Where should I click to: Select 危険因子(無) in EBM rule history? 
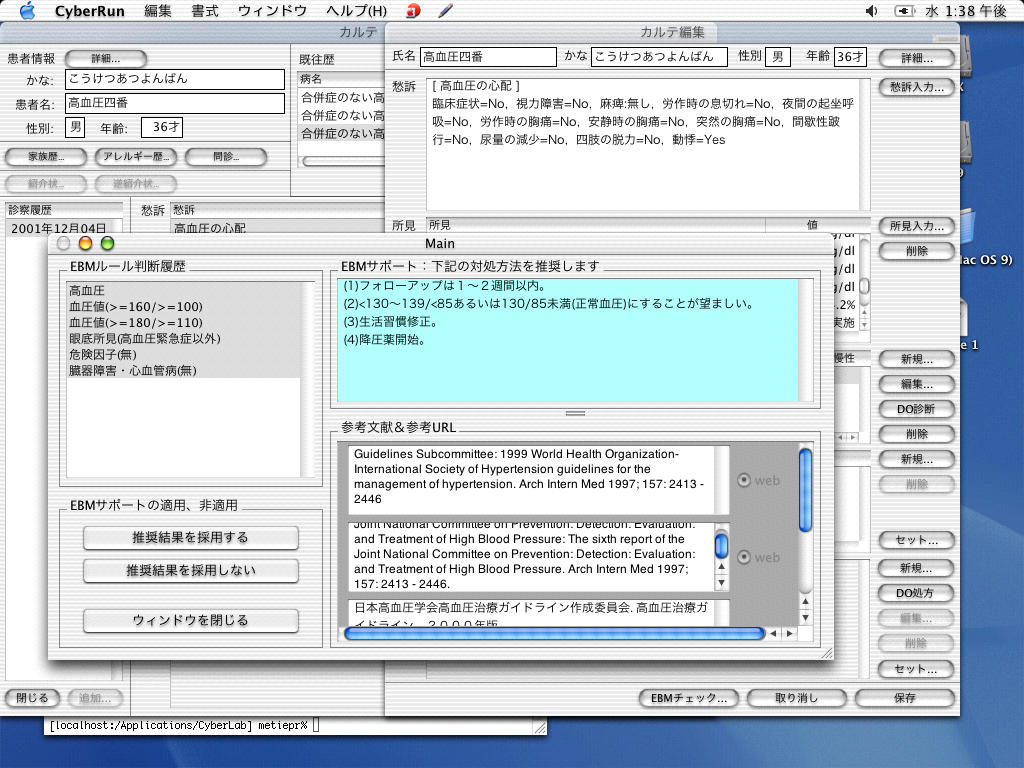(x=103, y=355)
